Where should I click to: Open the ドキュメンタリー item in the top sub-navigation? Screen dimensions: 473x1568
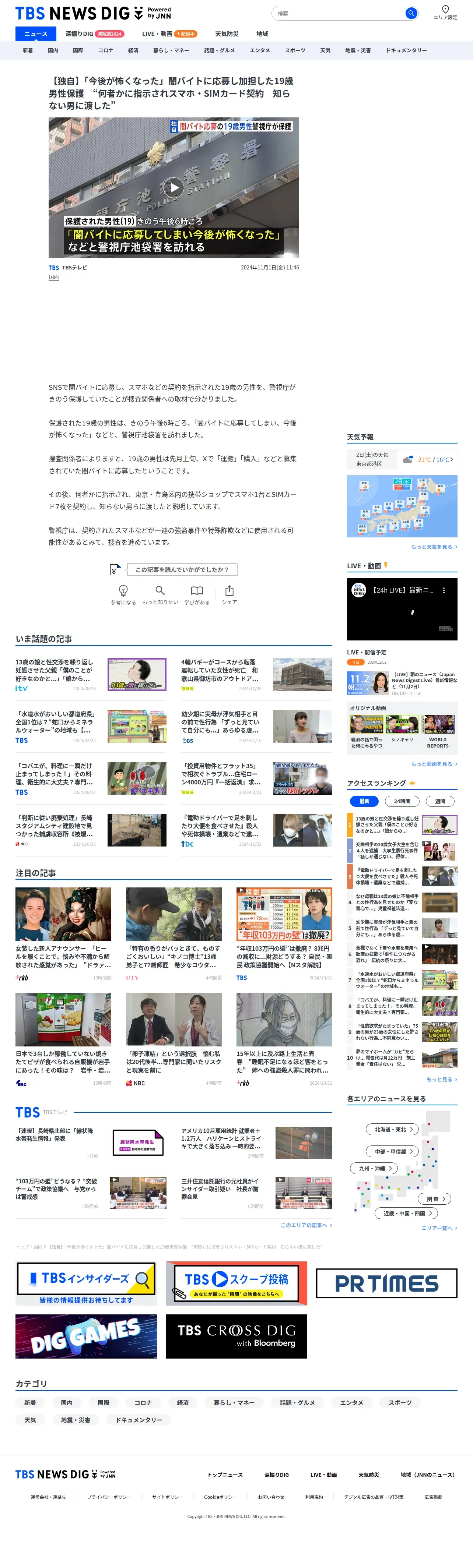click(407, 50)
